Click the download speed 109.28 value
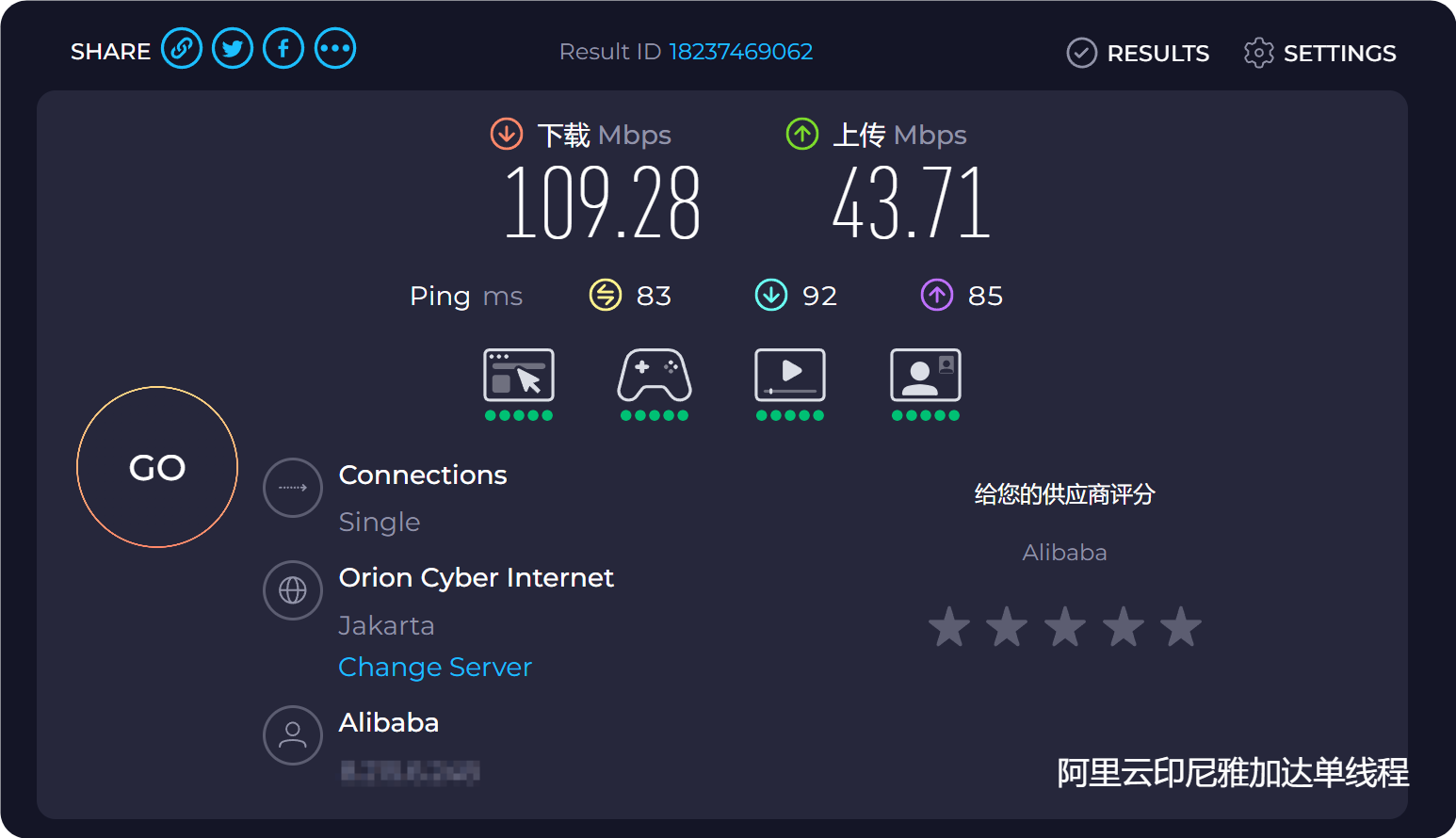This screenshot has width=1456, height=838. click(603, 202)
